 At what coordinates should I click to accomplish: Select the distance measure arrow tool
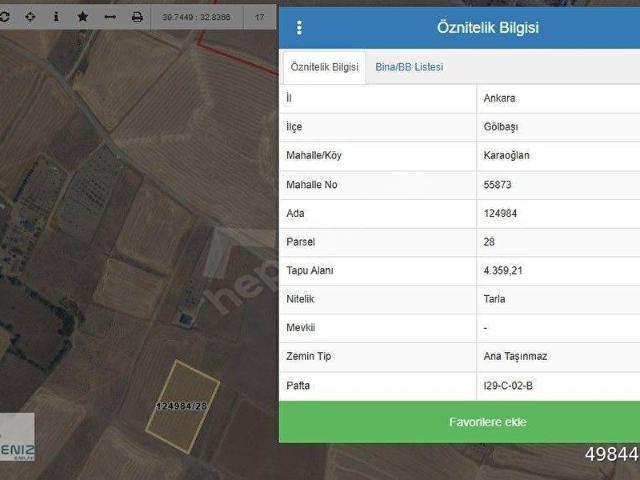coord(110,17)
